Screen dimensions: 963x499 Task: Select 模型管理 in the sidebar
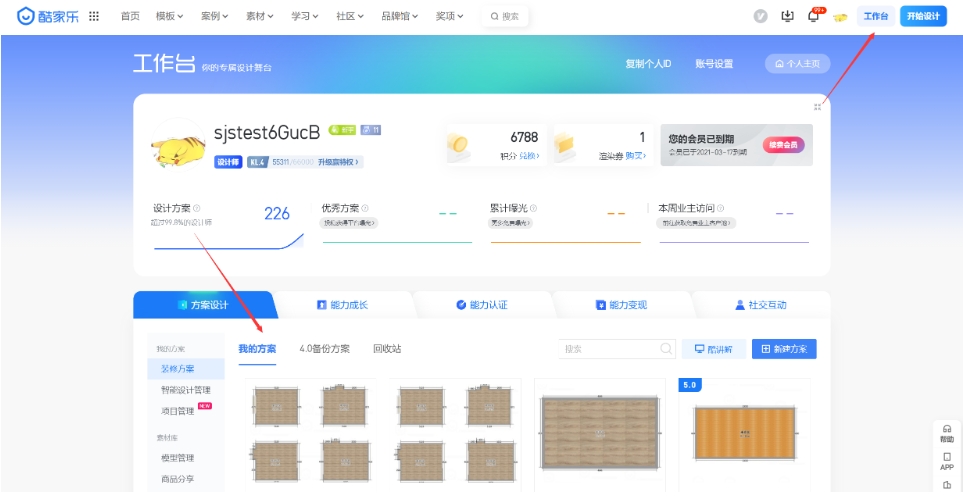(178, 458)
